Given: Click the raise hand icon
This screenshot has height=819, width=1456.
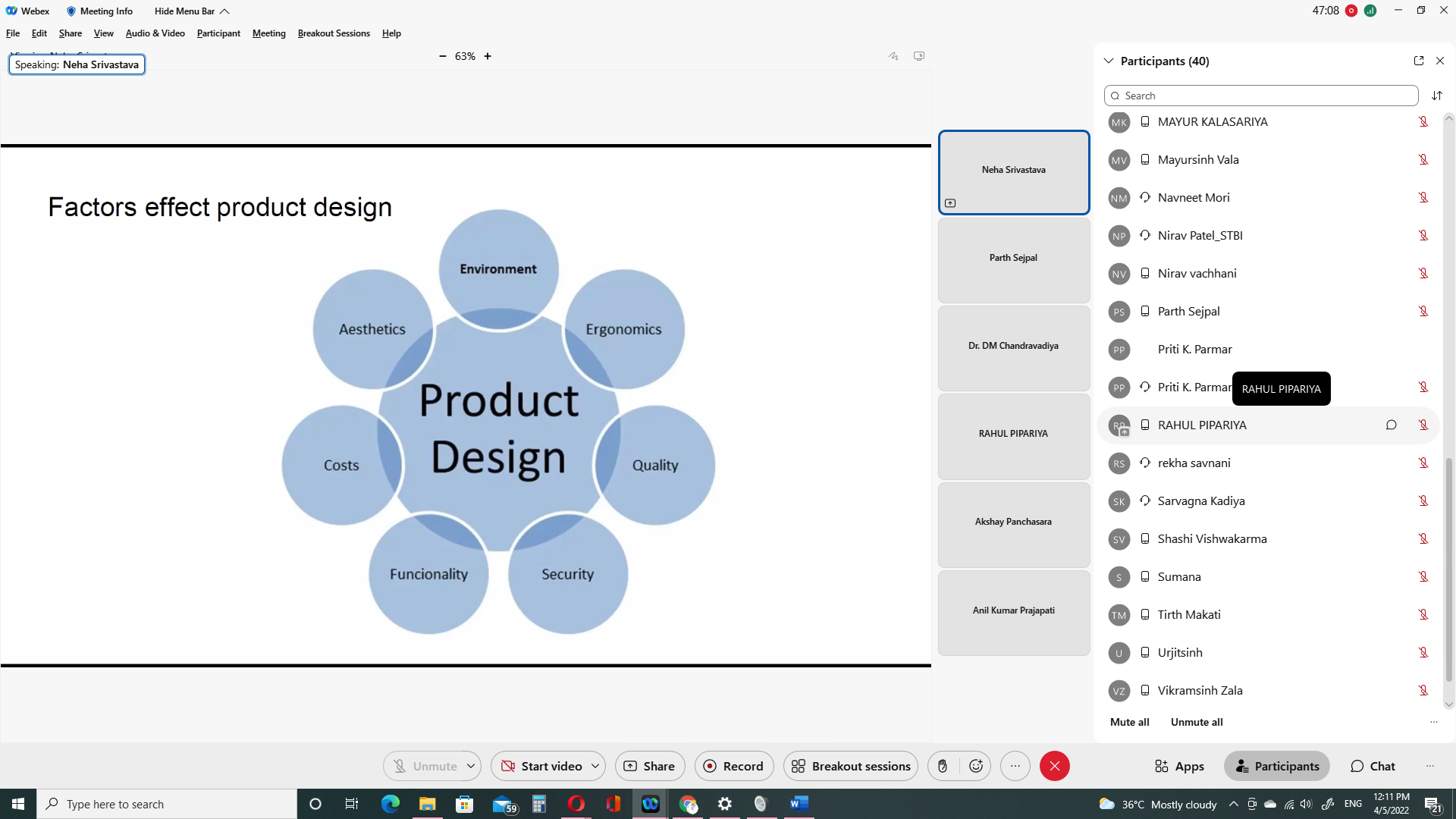Looking at the screenshot, I should (943, 766).
